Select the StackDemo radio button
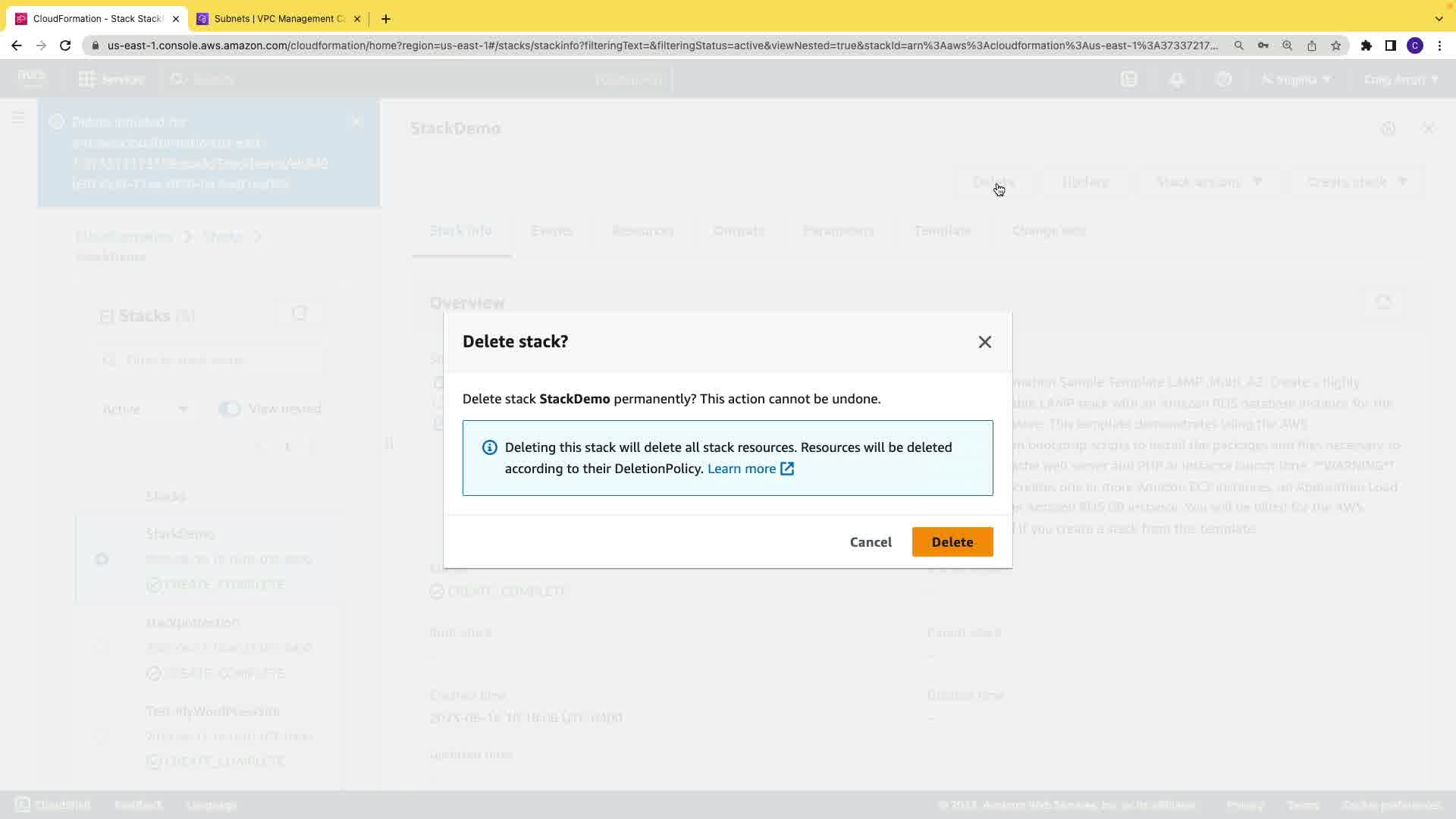 (x=102, y=560)
